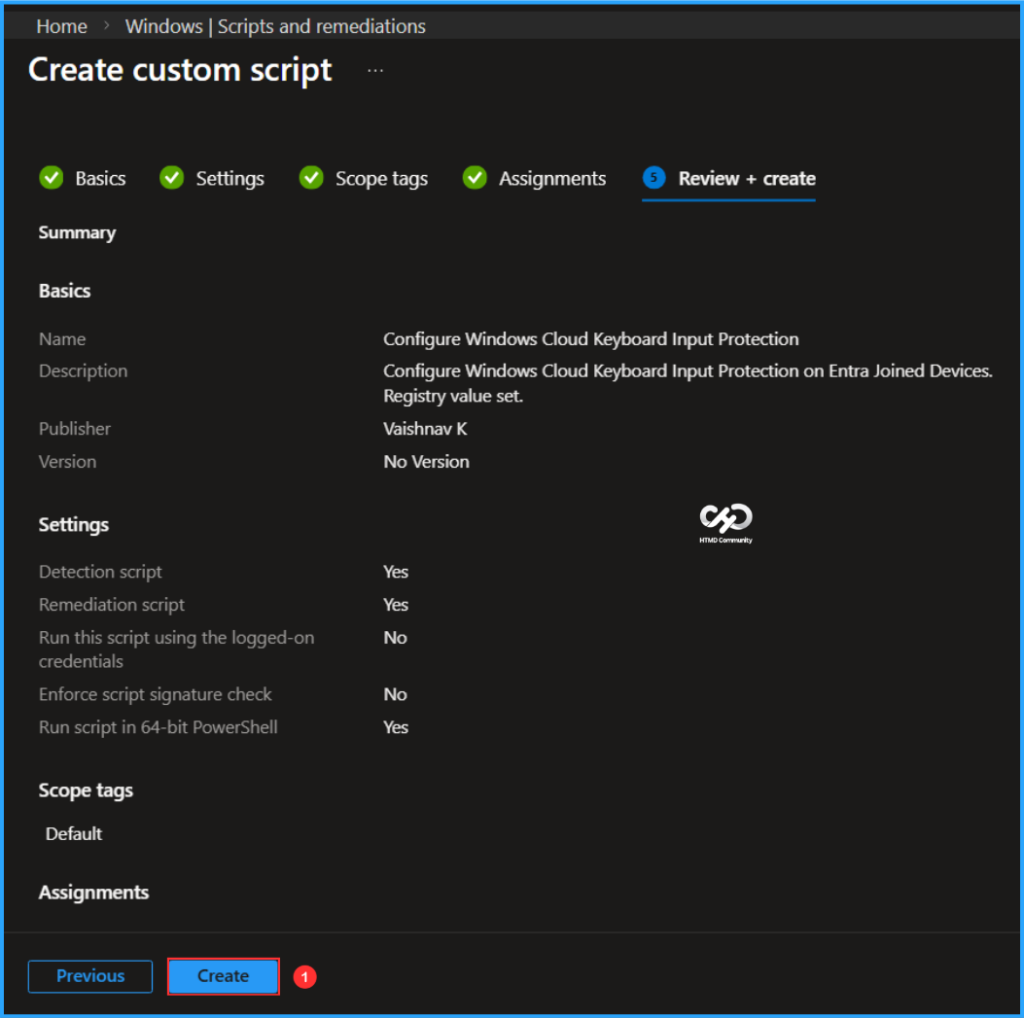Switch to the Basics tab

pyautogui.click(x=100, y=178)
